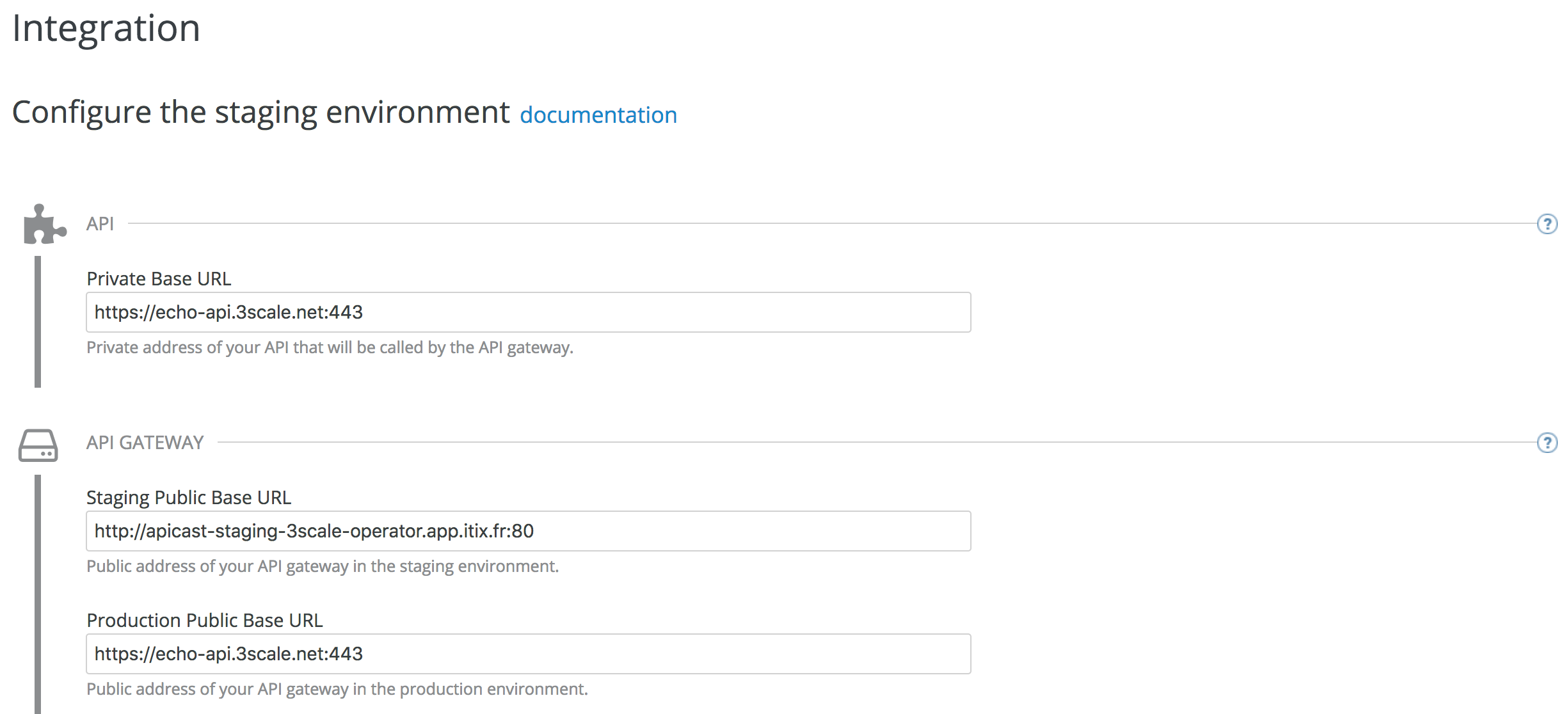Click the staging environment hint text
Image resolution: width=1568 pixels, height=714 pixels.
[323, 566]
